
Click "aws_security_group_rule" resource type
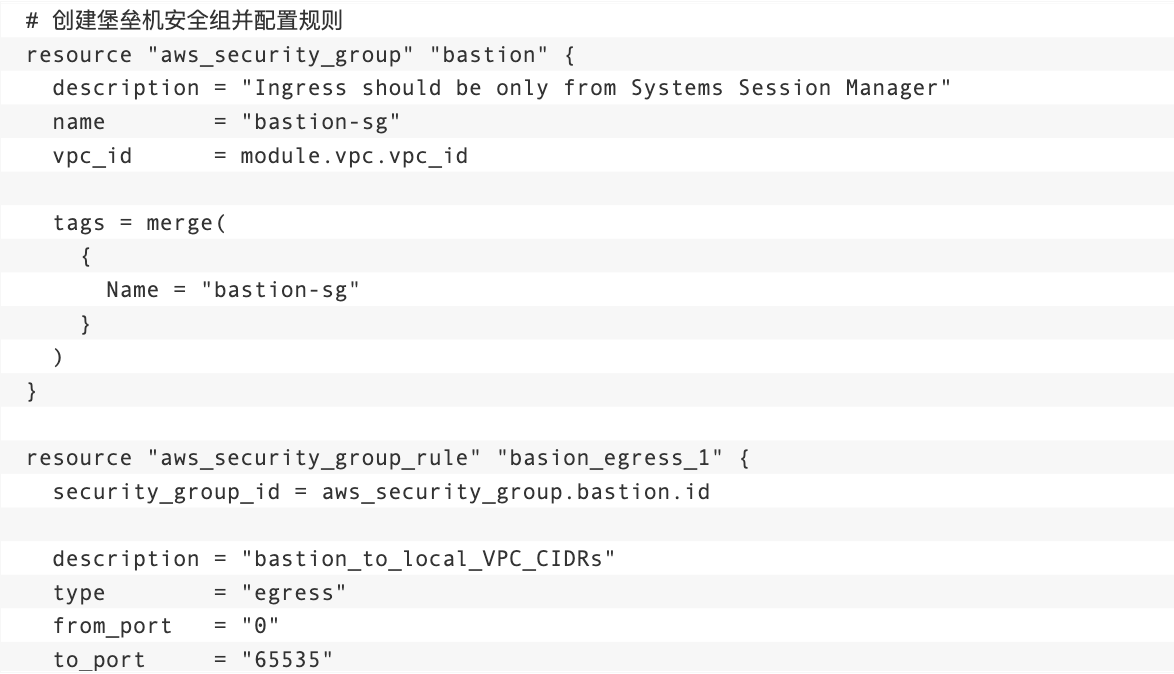coord(314,458)
